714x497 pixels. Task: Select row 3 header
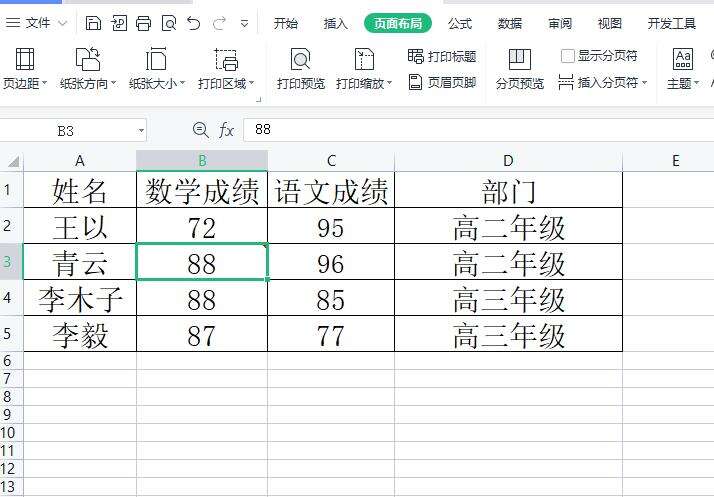click(x=11, y=261)
